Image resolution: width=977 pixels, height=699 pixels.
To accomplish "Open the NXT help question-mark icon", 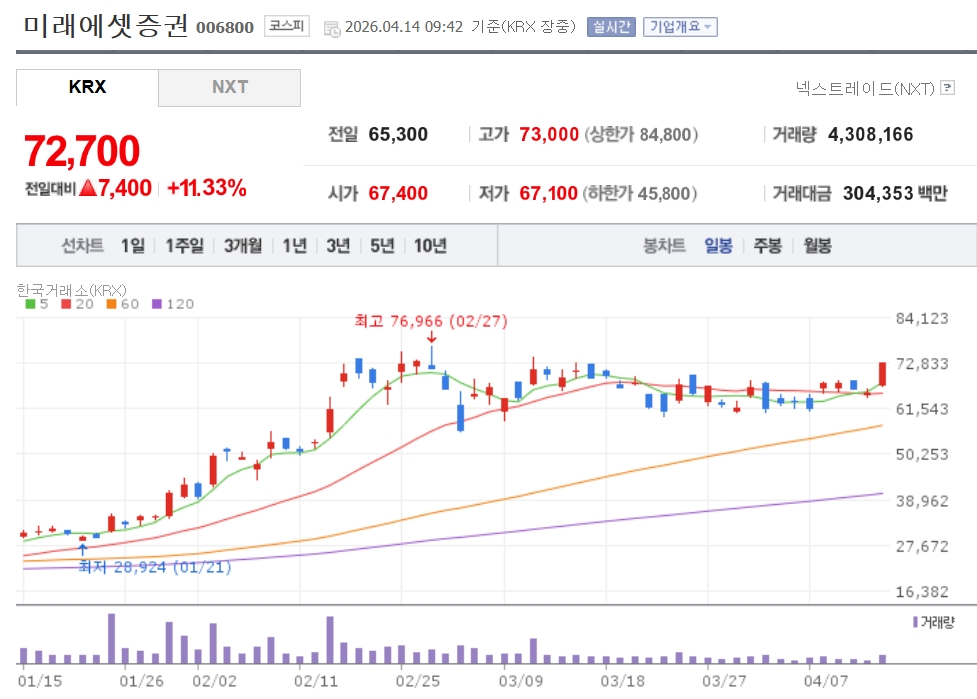I will click(x=947, y=88).
